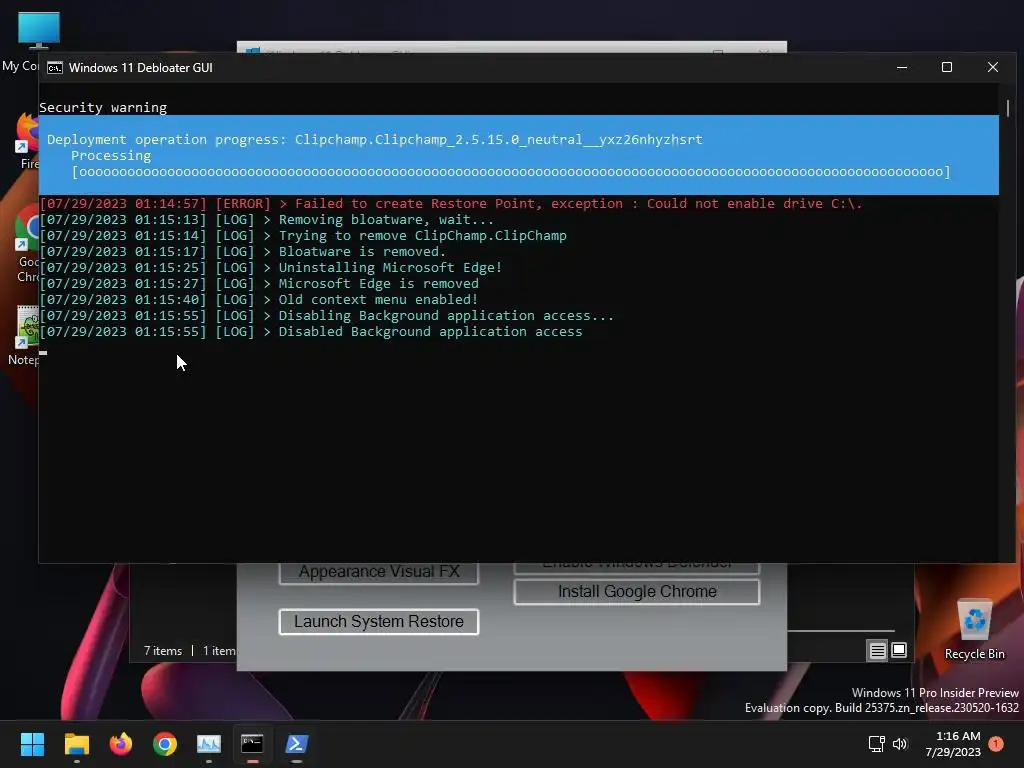Open the Windows Start menu
The image size is (1024, 768).
32,744
